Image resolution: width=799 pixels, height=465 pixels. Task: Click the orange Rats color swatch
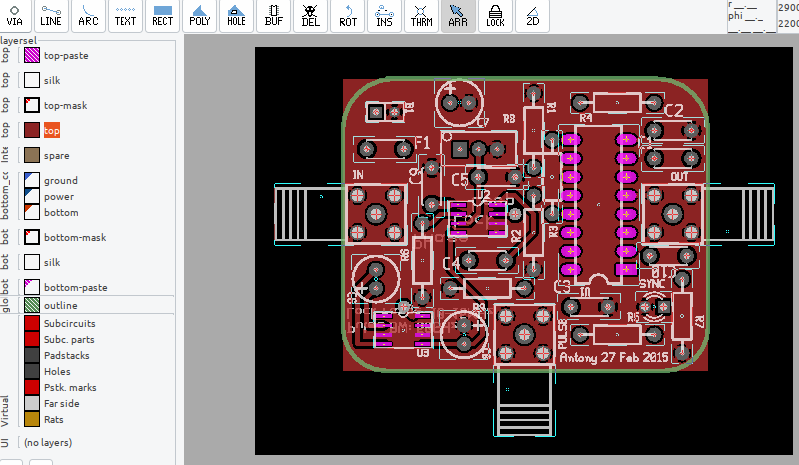pyautogui.click(x=32, y=419)
